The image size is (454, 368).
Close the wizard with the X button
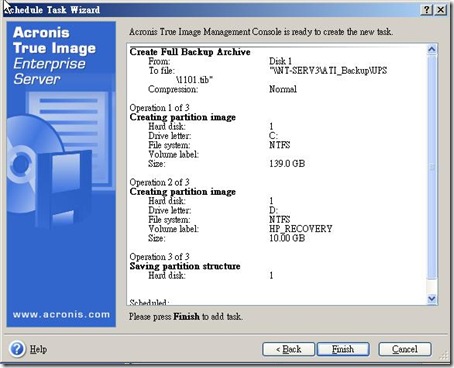click(x=441, y=10)
